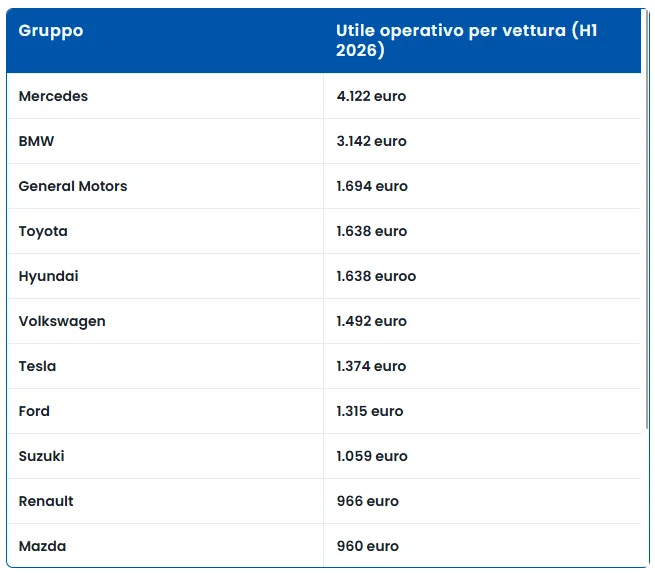The image size is (655, 573).
Task: Select the 1.638 euroo value
Action: [376, 276]
